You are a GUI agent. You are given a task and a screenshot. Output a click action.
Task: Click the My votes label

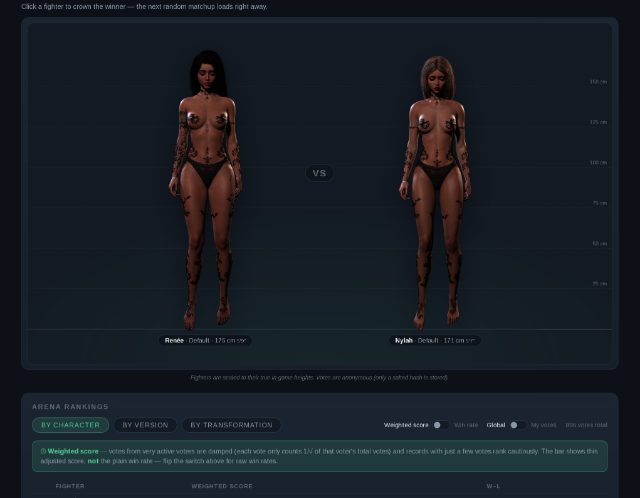click(x=543, y=425)
